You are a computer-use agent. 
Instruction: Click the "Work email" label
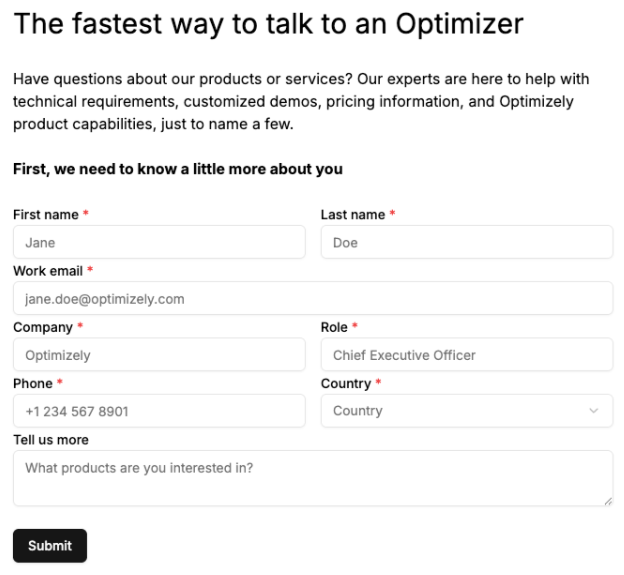(48, 271)
